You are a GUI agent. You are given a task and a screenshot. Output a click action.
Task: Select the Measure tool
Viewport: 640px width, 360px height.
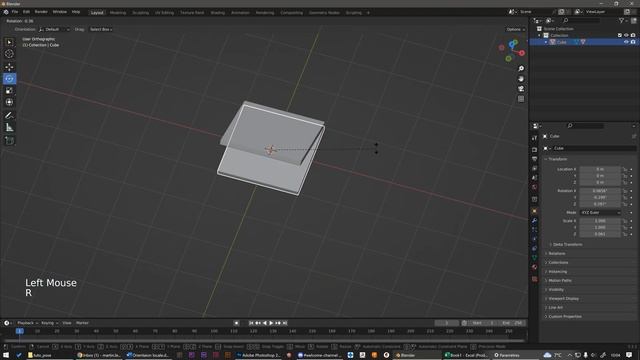(x=9, y=128)
